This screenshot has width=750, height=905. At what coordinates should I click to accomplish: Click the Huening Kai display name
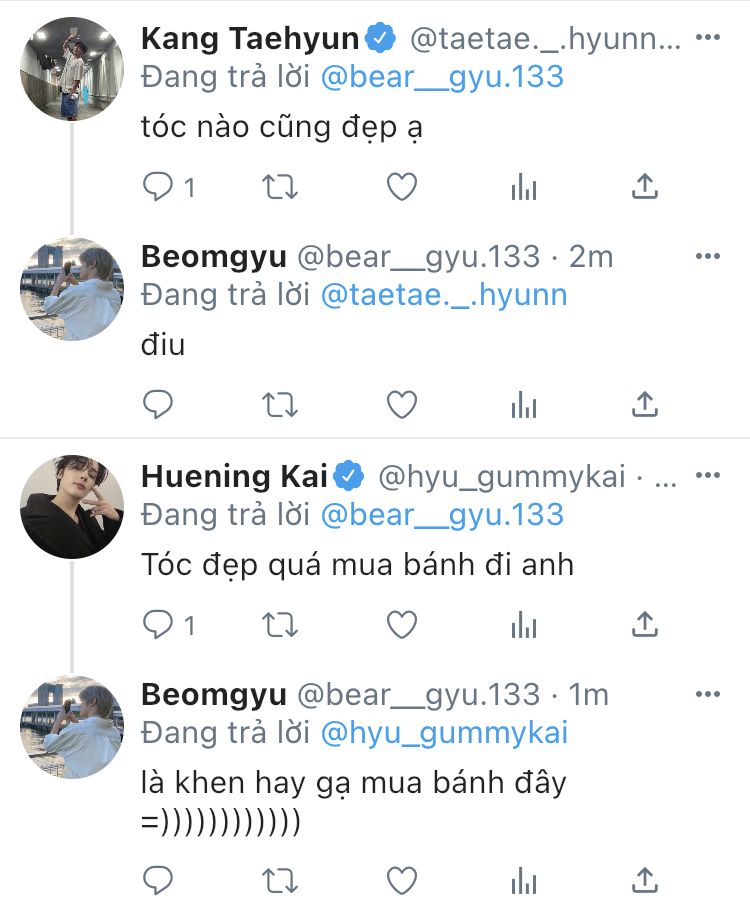(234, 477)
